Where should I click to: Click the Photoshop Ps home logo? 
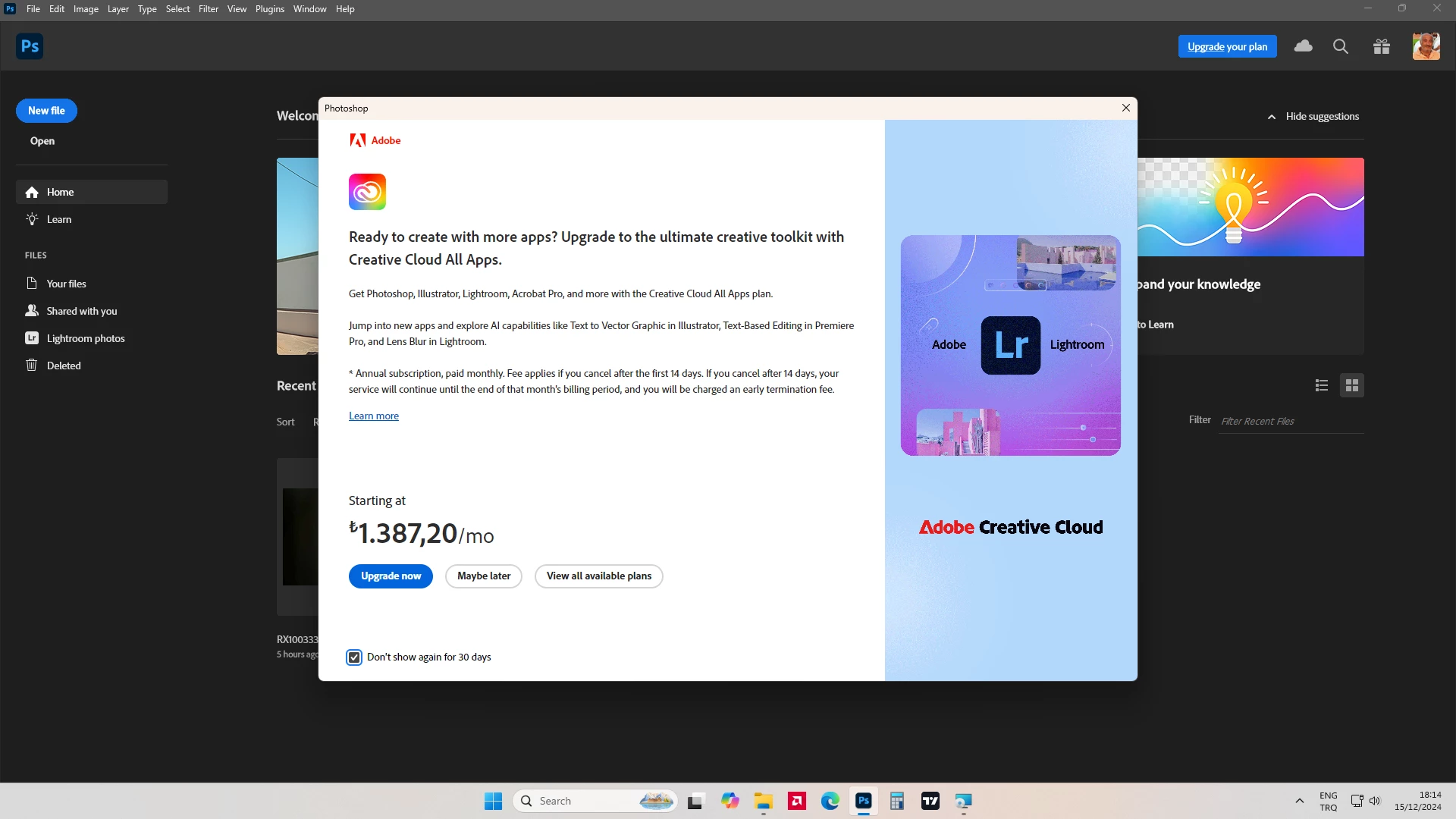pos(30,46)
